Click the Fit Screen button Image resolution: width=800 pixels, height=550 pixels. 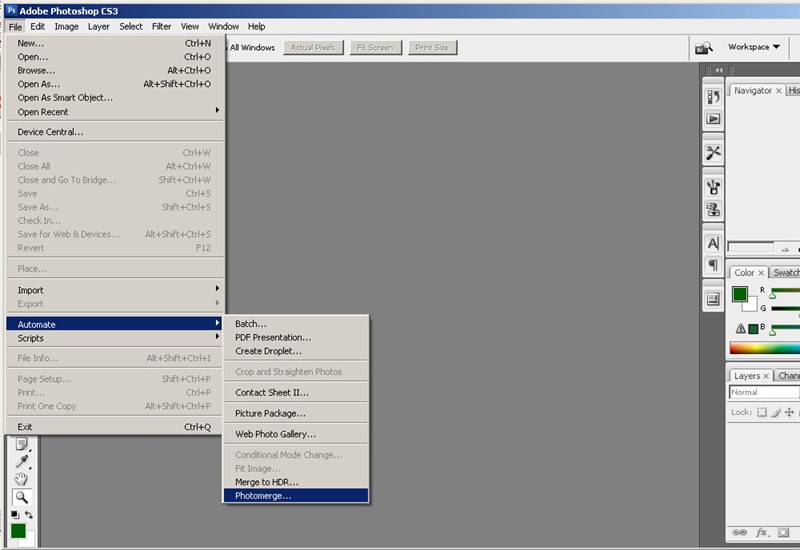(375, 47)
